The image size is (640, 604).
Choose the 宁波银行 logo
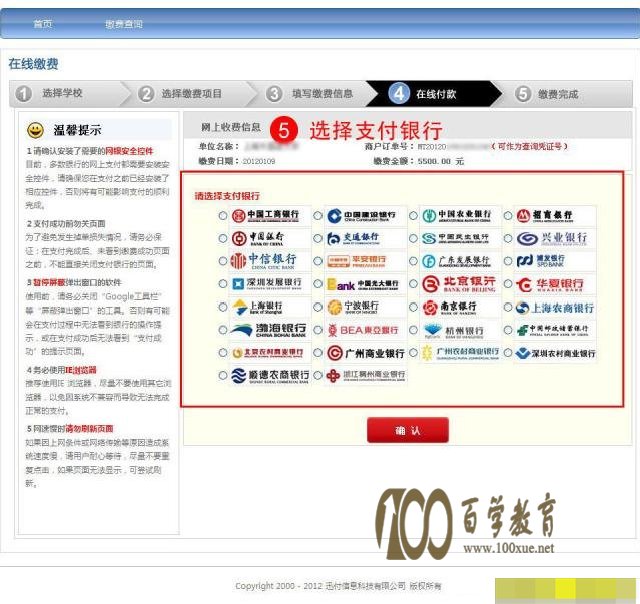point(366,307)
